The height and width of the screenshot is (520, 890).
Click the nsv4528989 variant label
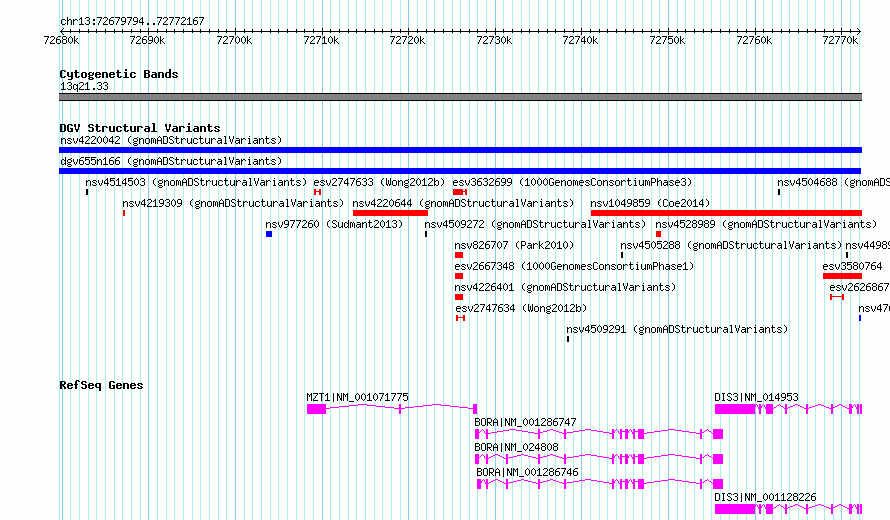(766, 224)
